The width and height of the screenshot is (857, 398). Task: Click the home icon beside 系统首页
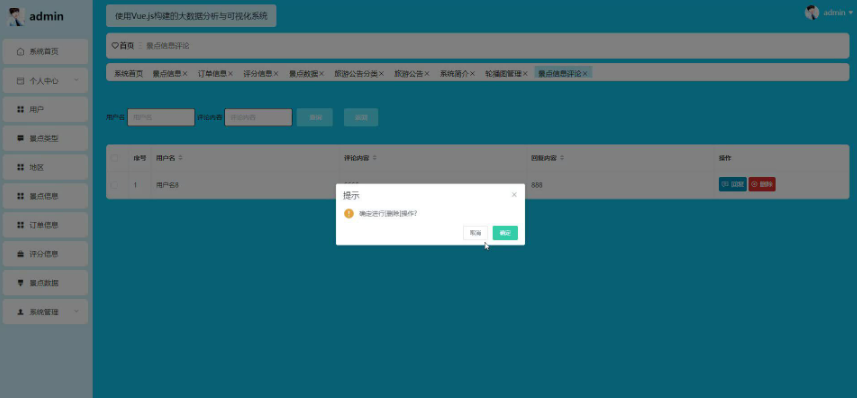[21, 51]
